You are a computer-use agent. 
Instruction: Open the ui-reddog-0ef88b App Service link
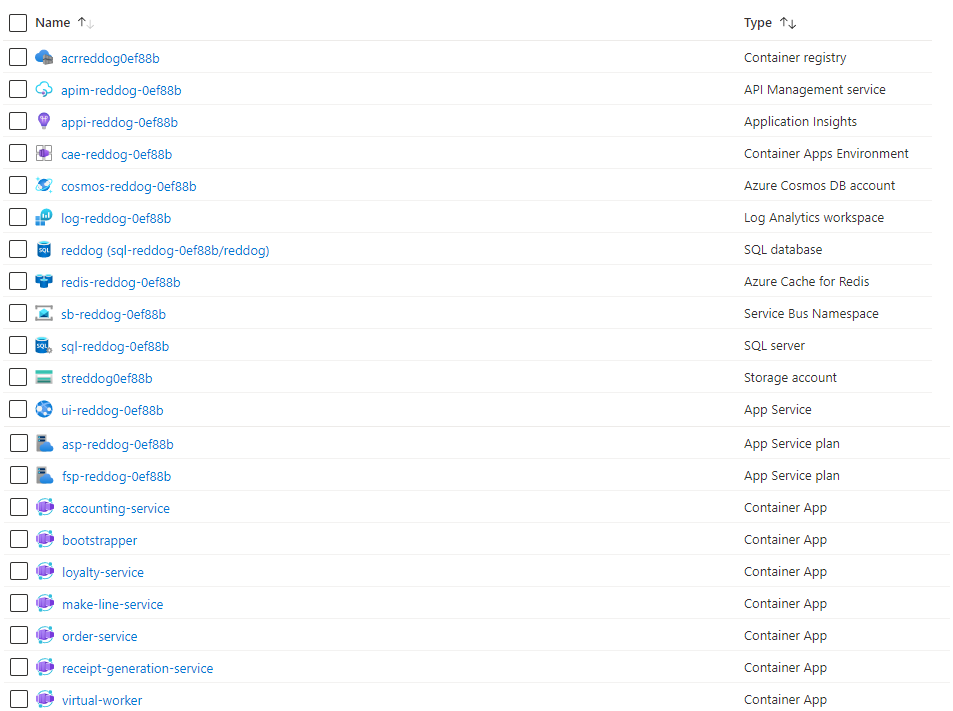coord(112,410)
